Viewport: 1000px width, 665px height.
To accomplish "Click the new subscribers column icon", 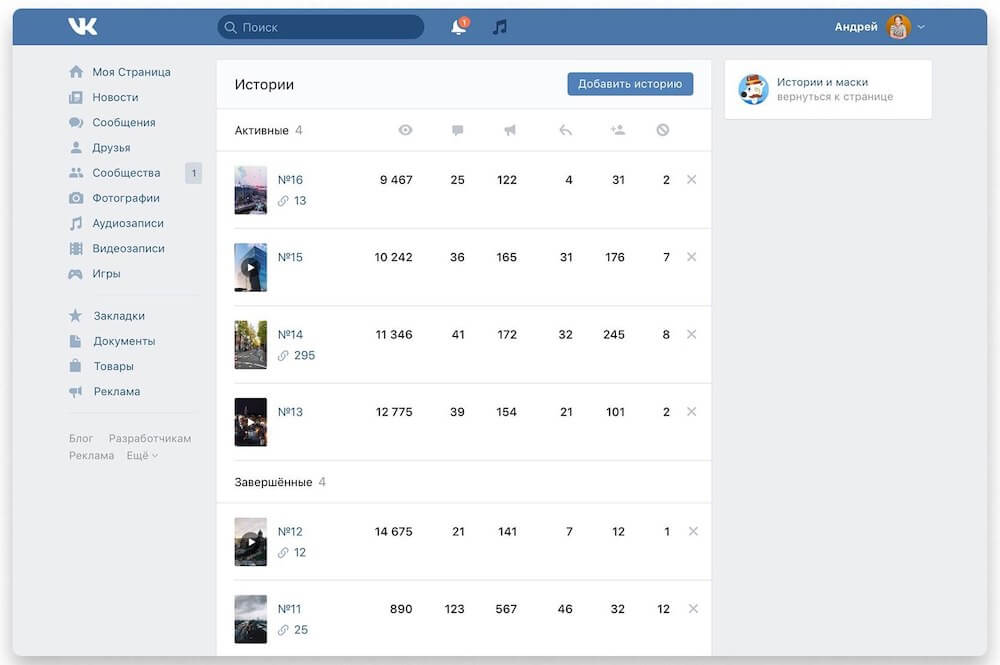I will click(617, 130).
